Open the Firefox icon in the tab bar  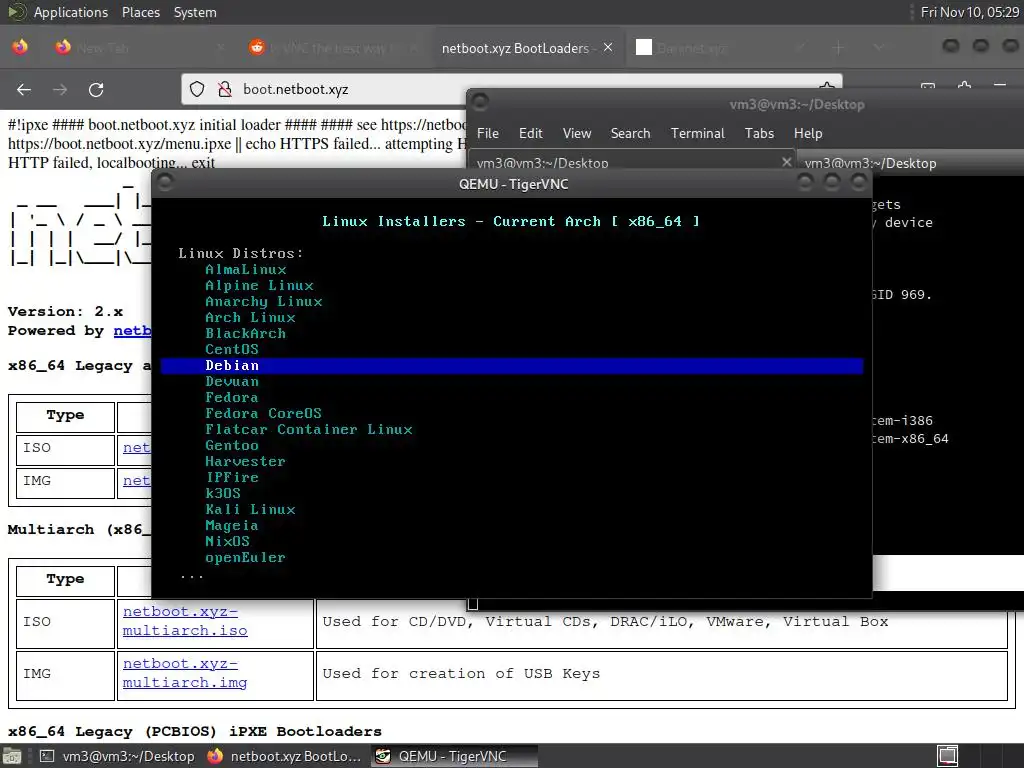[x=20, y=47]
